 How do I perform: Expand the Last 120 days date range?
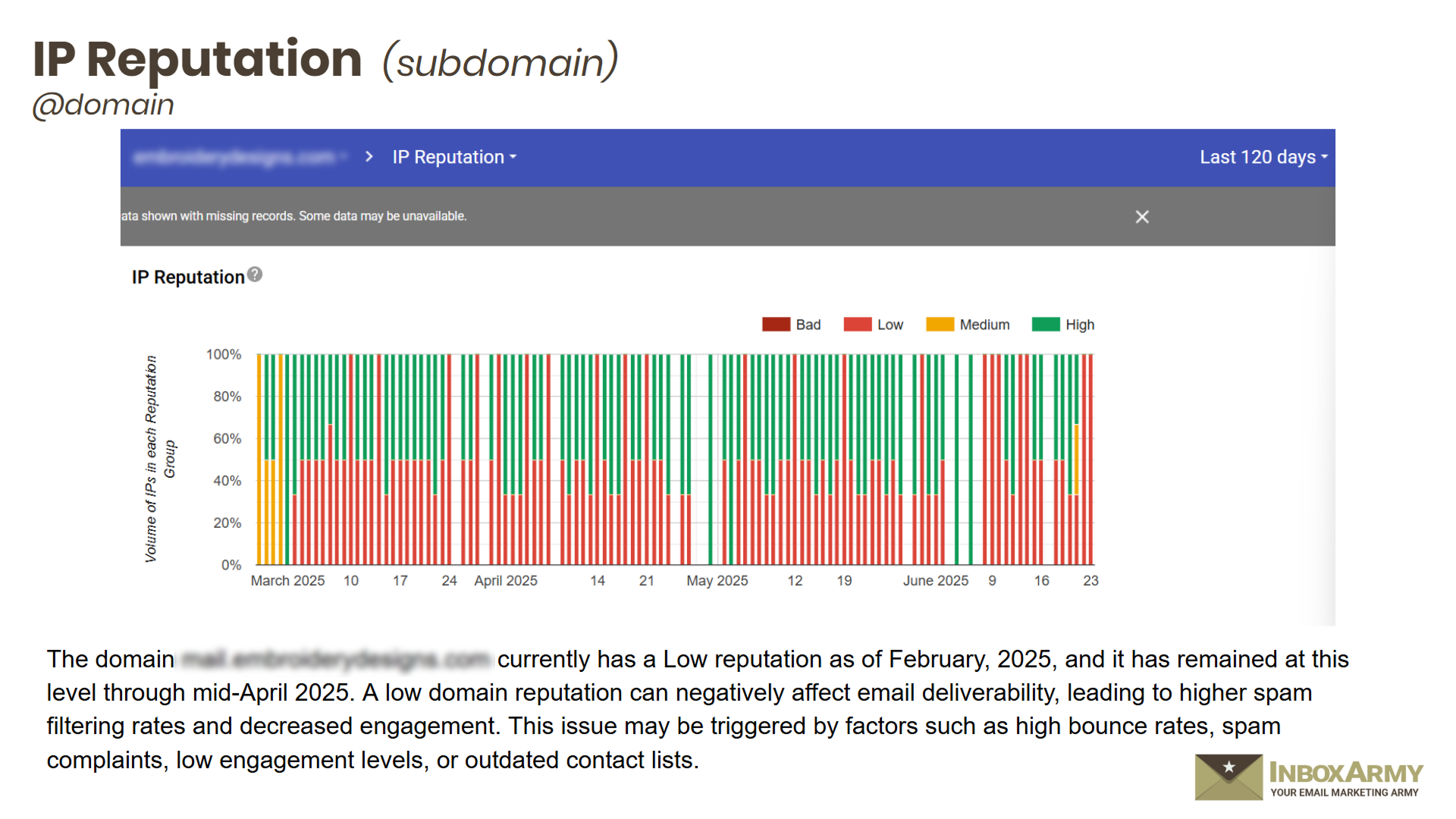click(1263, 157)
